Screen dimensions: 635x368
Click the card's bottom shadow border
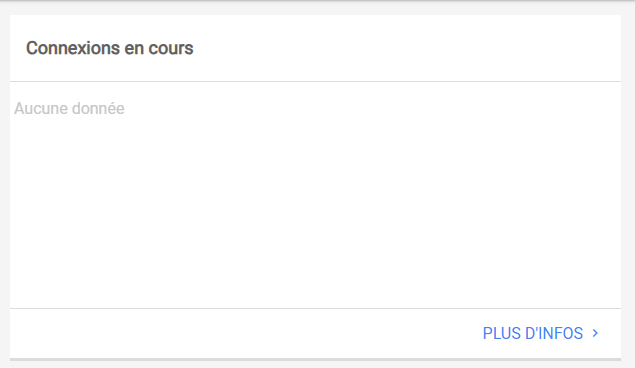(315, 359)
